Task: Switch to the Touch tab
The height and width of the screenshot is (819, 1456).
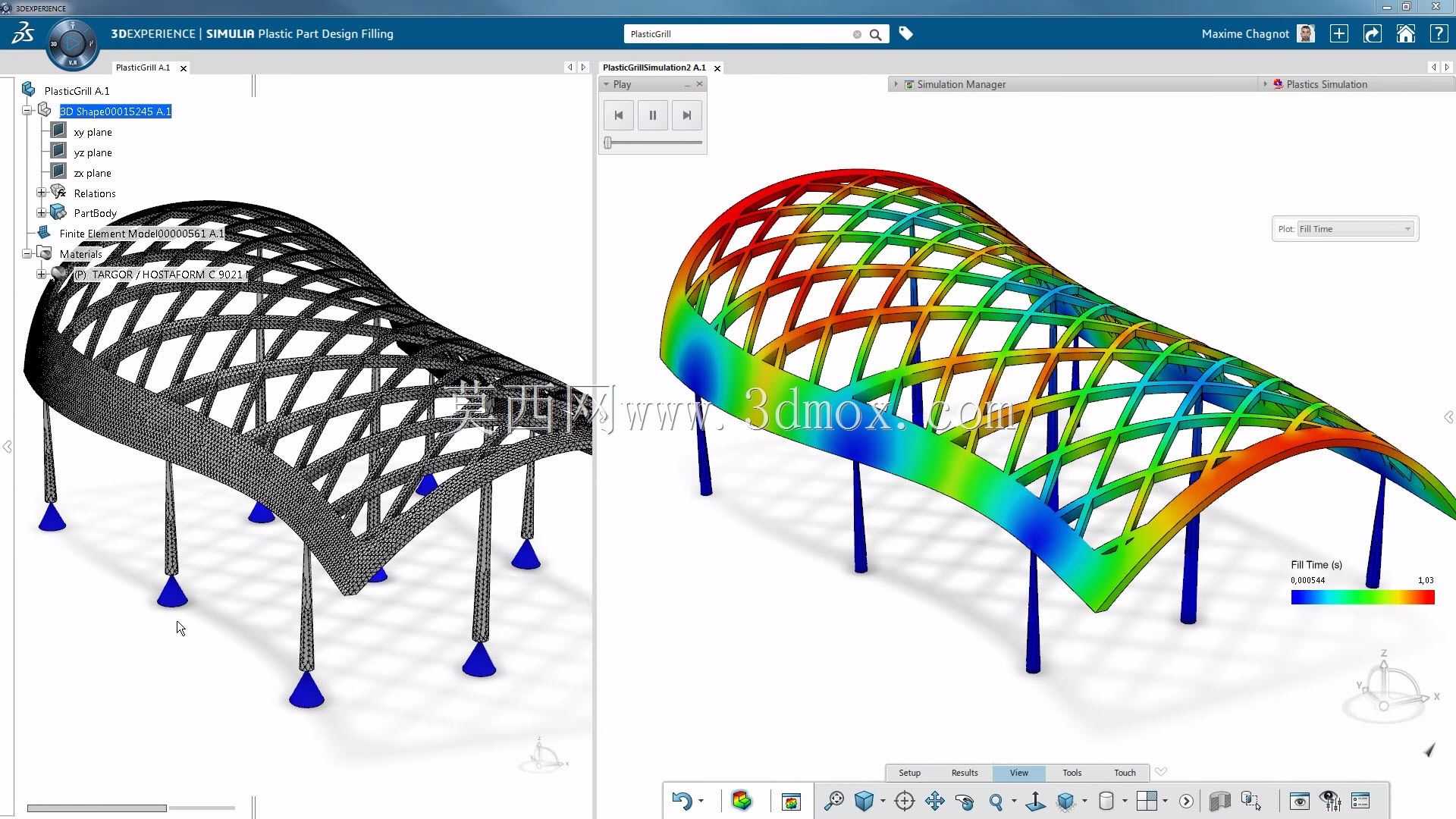Action: (x=1125, y=773)
